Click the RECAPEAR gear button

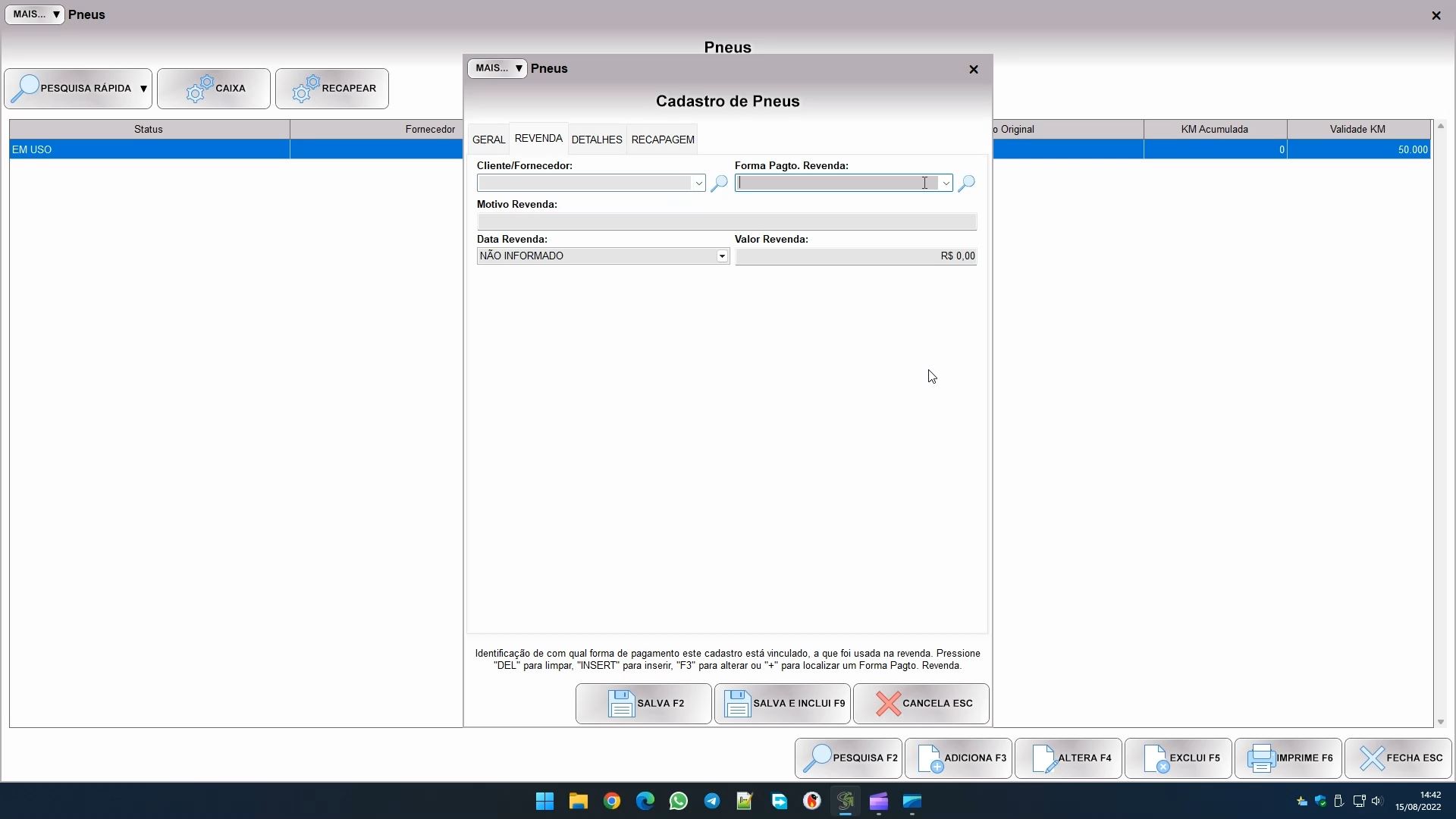332,89
